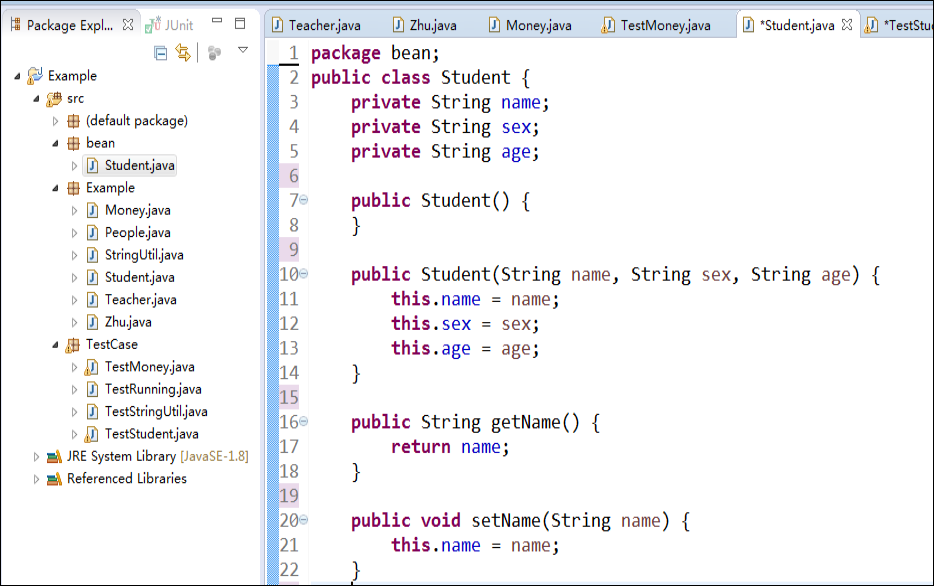Expand TestRunning.java node in tree
Screen dimensions: 934x586
(74, 390)
